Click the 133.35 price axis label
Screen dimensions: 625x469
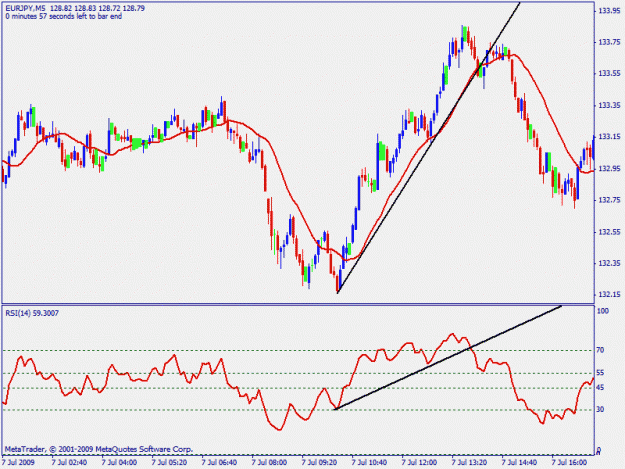(x=609, y=105)
